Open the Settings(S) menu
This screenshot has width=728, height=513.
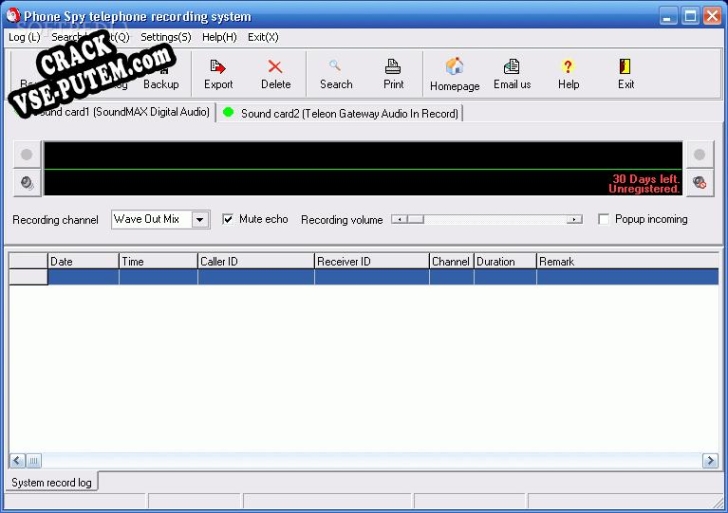166,37
